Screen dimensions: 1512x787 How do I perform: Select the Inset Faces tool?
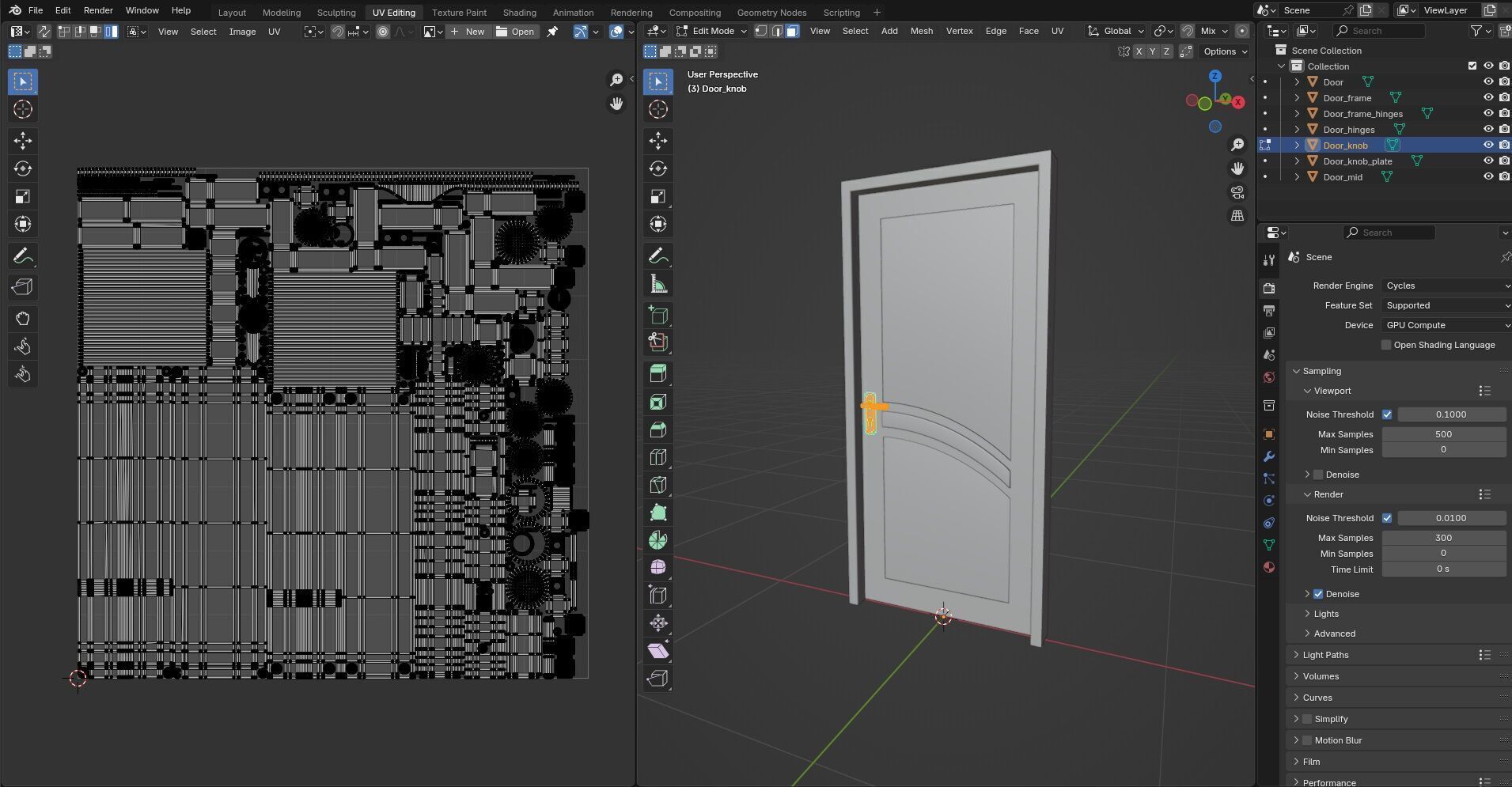[658, 402]
